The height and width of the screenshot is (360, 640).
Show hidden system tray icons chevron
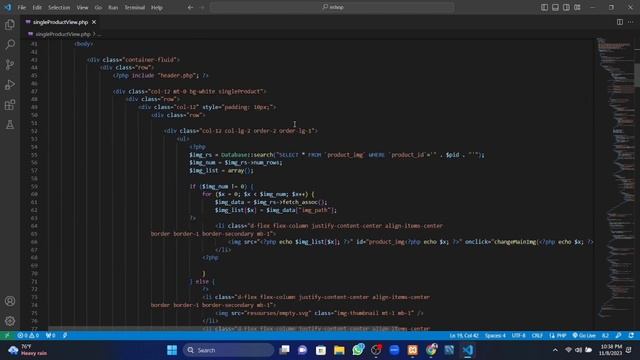[555, 350]
